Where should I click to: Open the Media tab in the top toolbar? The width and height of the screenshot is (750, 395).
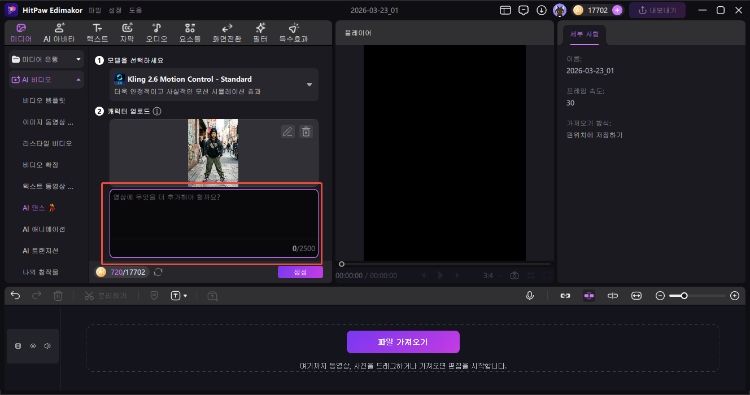(x=21, y=33)
